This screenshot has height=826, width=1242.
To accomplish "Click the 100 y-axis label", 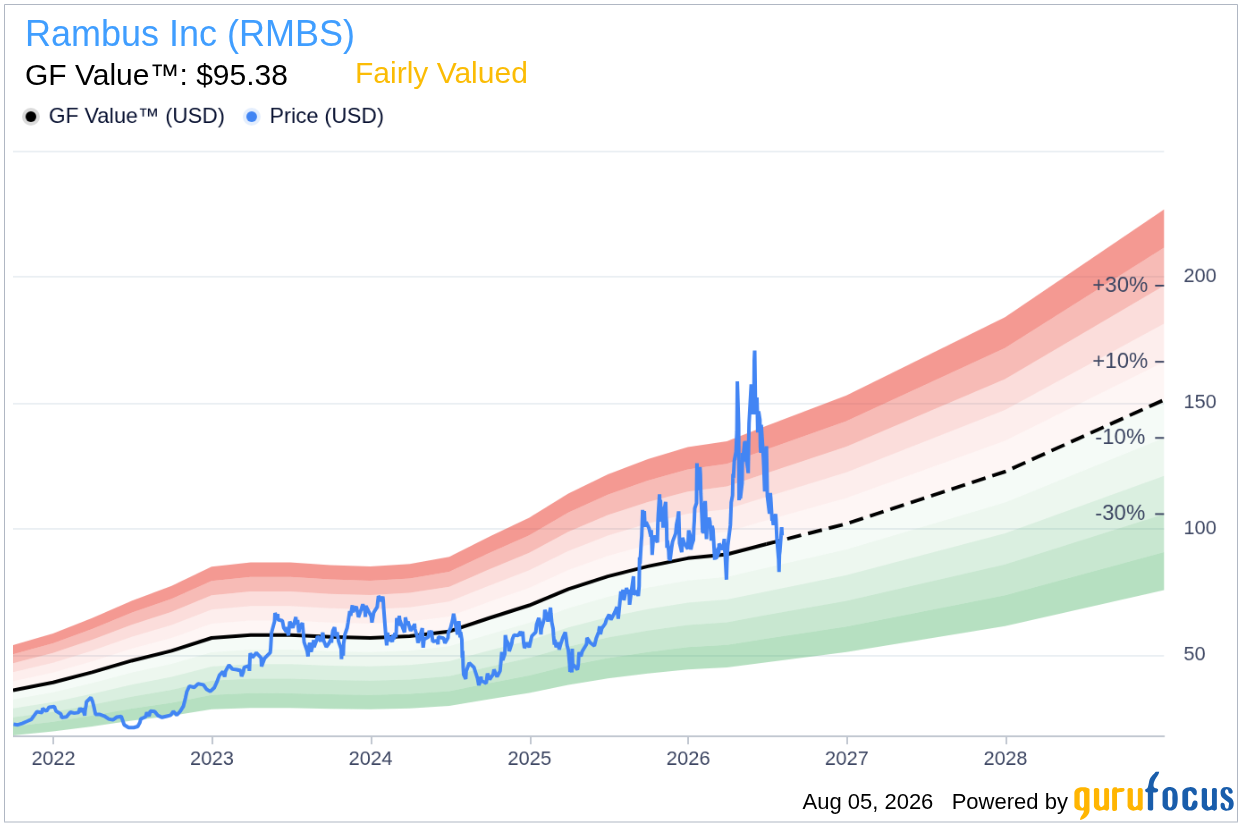I will pos(1200,528).
